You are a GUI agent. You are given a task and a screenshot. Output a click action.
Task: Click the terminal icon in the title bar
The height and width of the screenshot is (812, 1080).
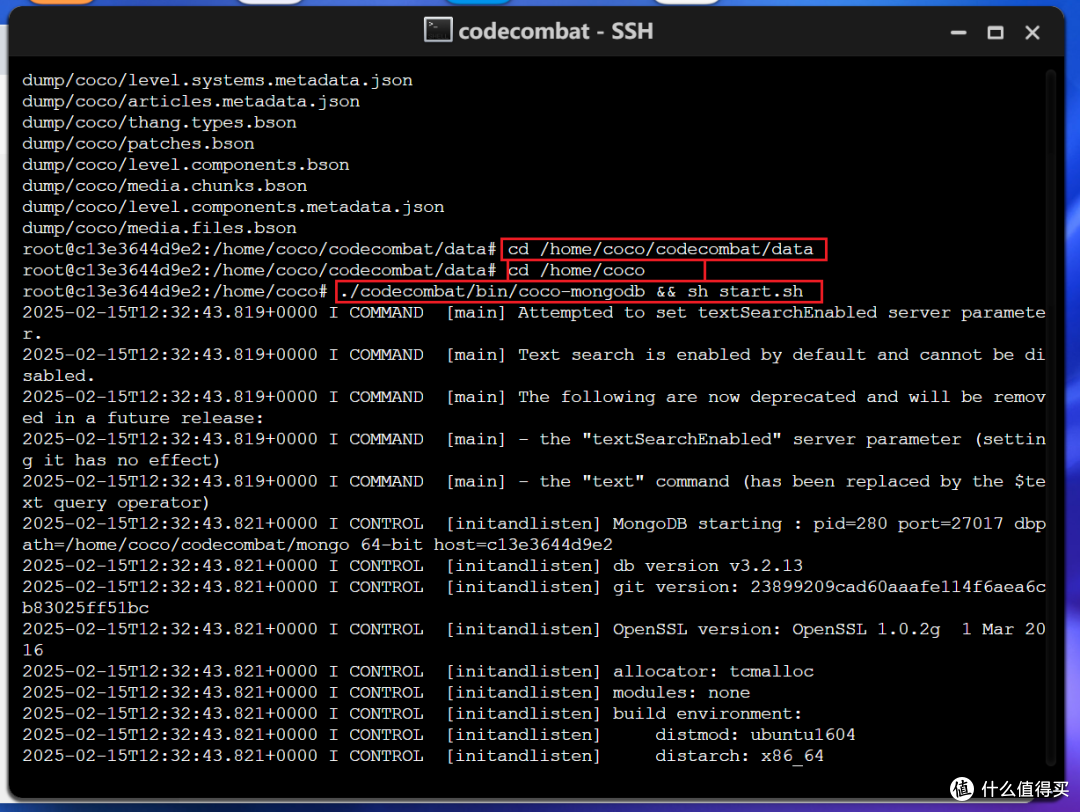tap(437, 31)
